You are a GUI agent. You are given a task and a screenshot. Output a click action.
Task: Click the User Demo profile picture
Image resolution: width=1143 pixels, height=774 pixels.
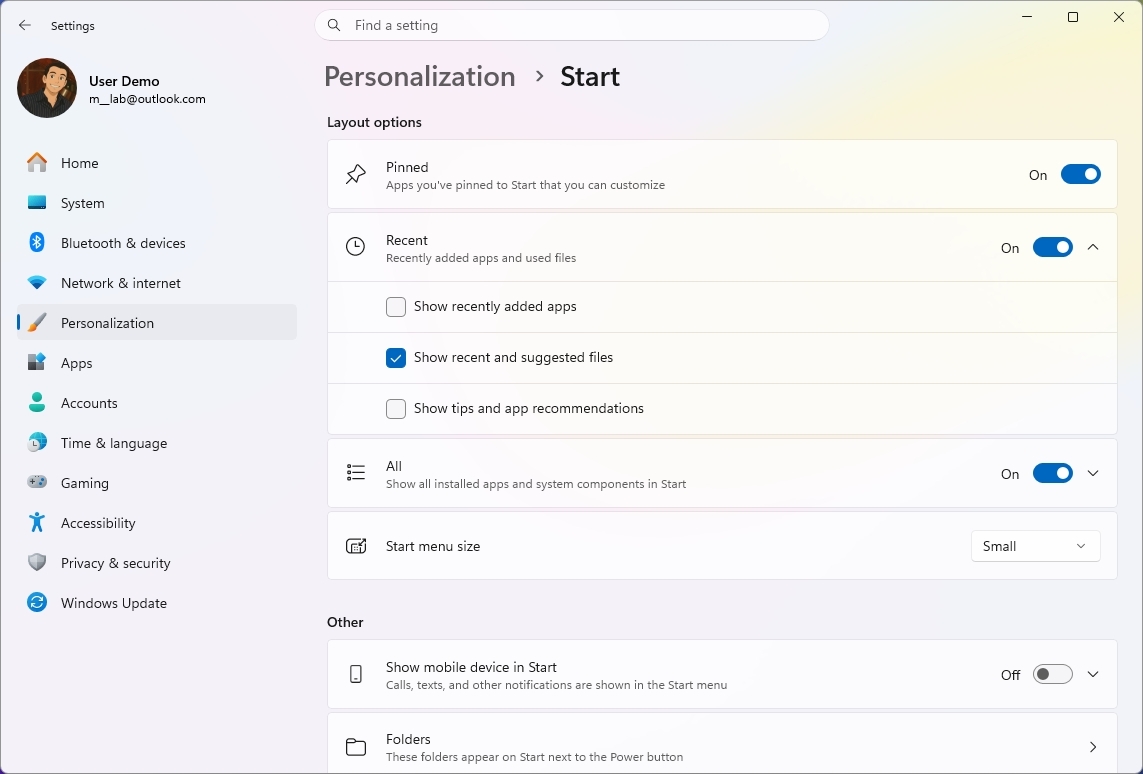tap(47, 88)
